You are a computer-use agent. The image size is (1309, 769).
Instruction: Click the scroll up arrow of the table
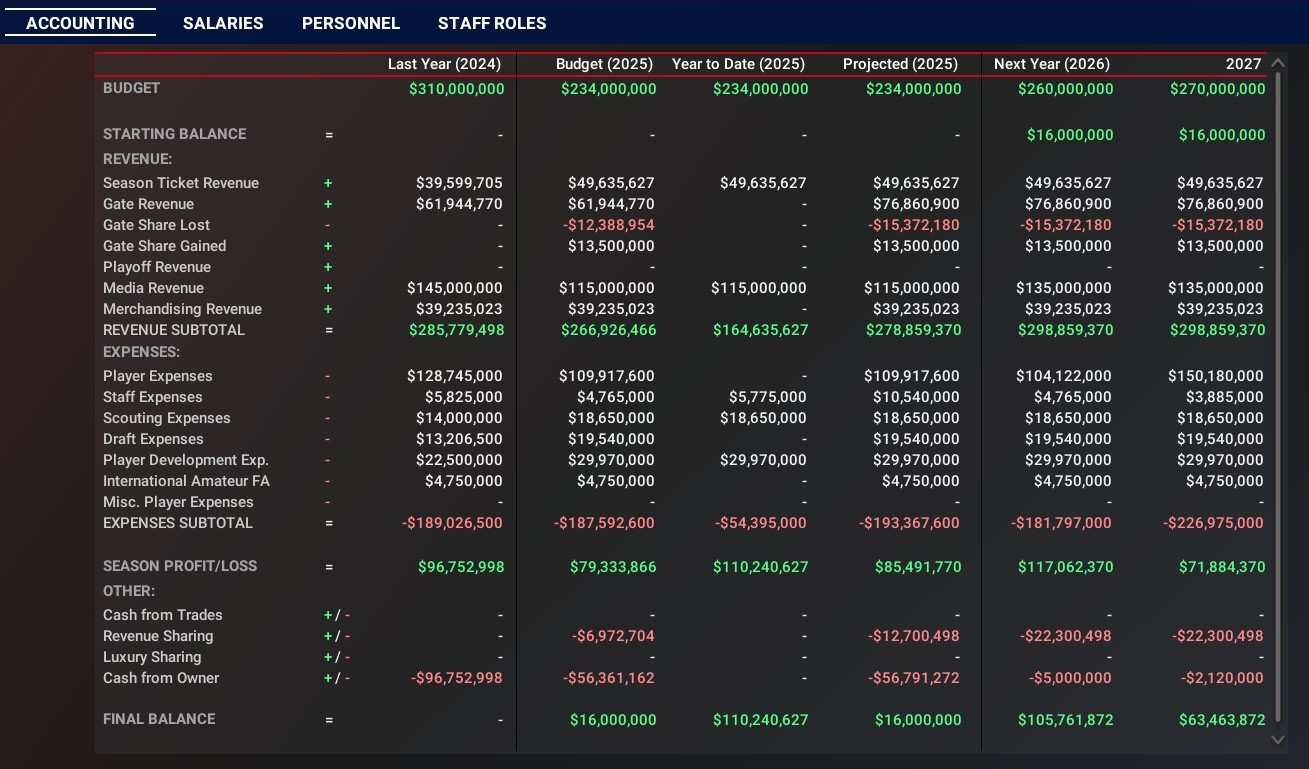tap(1277, 63)
